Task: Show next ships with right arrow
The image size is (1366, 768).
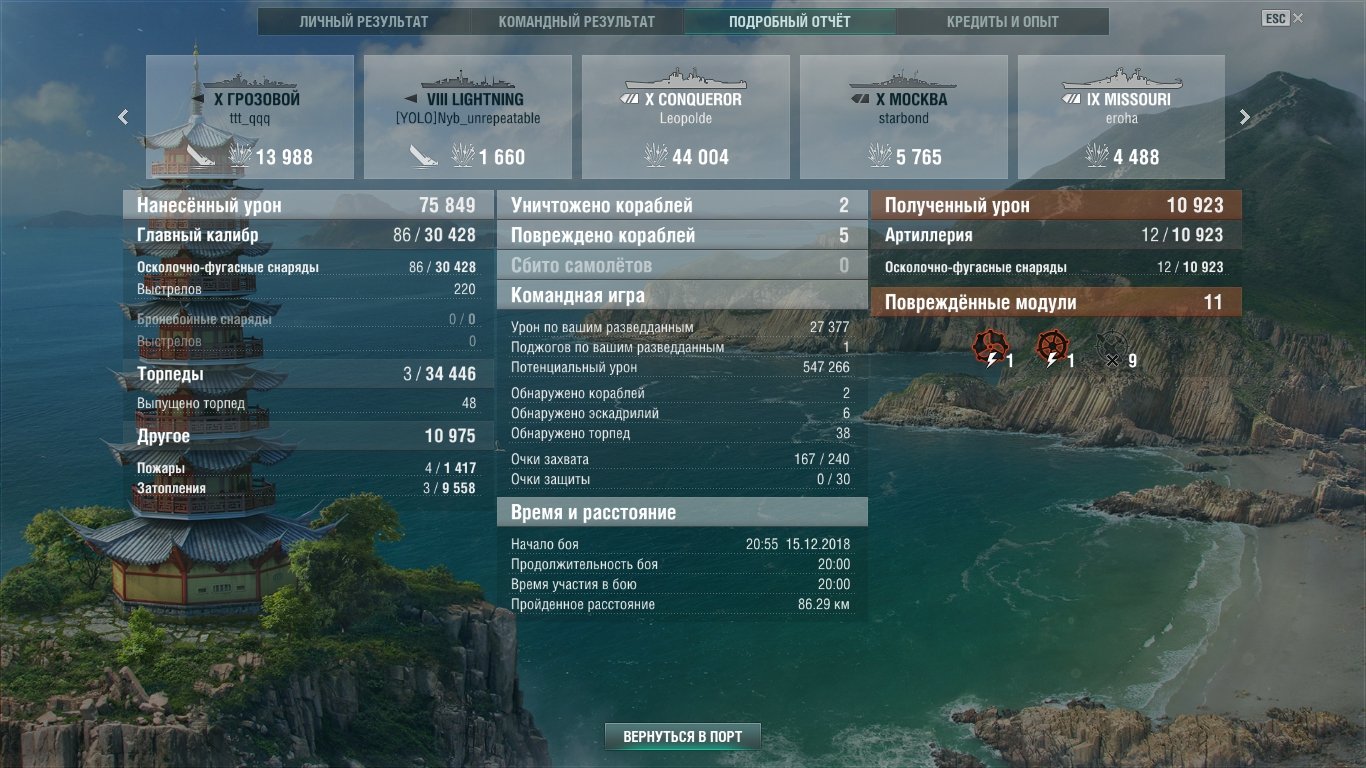Action: click(x=1245, y=117)
